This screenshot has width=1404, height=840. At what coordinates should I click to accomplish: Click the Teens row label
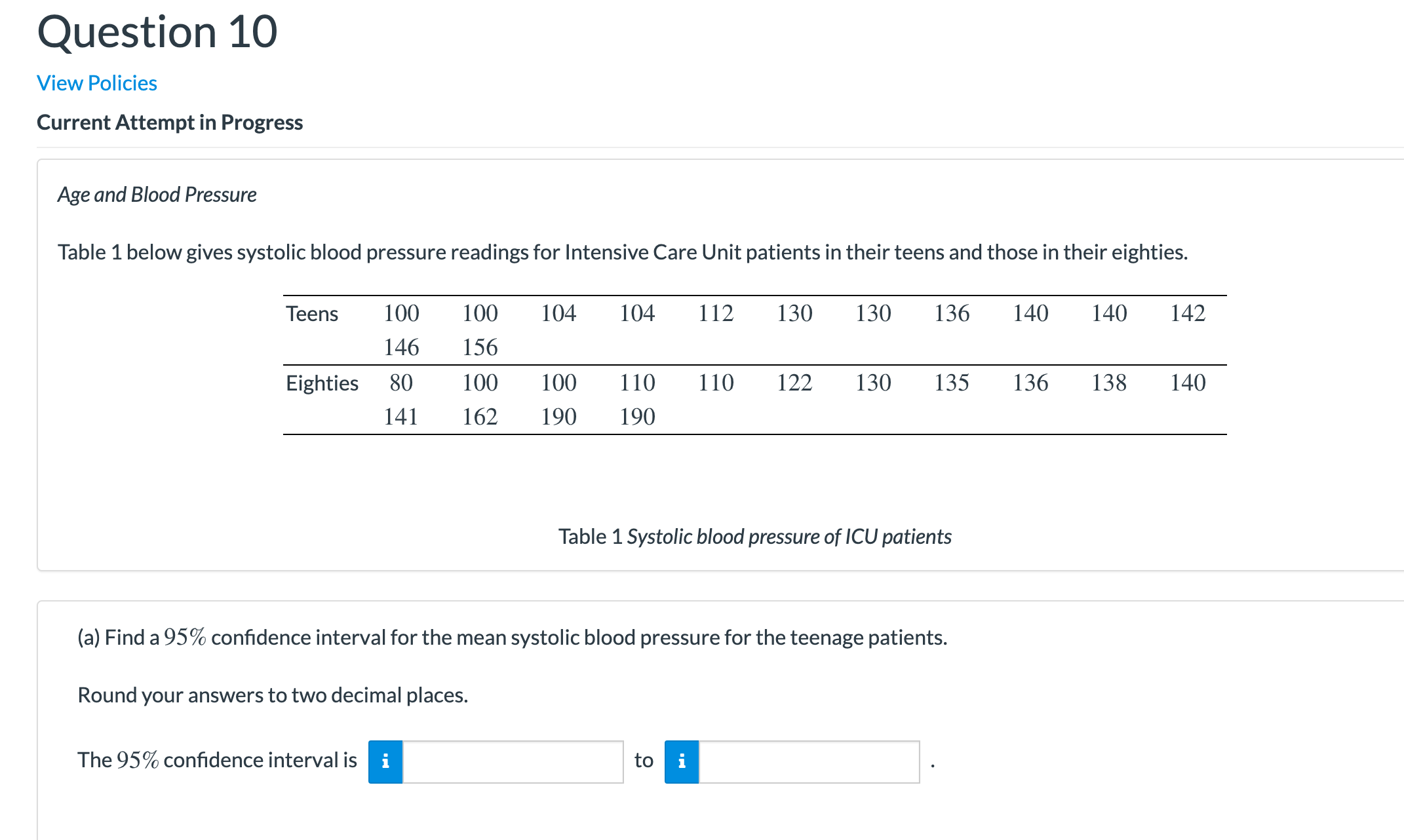click(x=312, y=314)
